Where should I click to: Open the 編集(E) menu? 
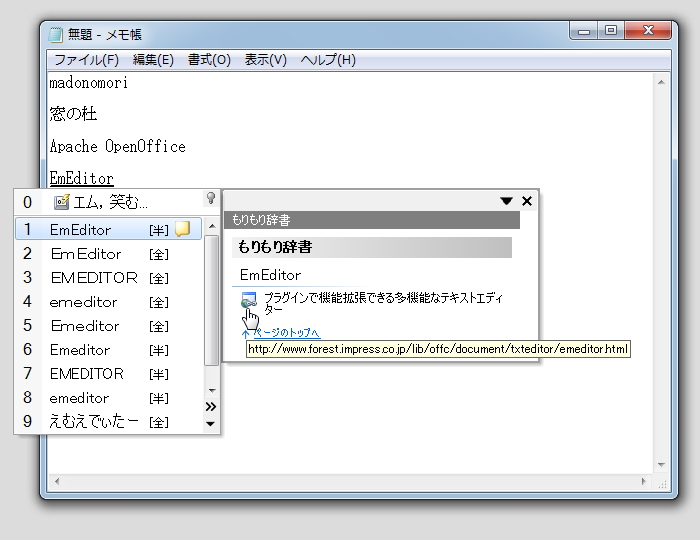(153, 60)
